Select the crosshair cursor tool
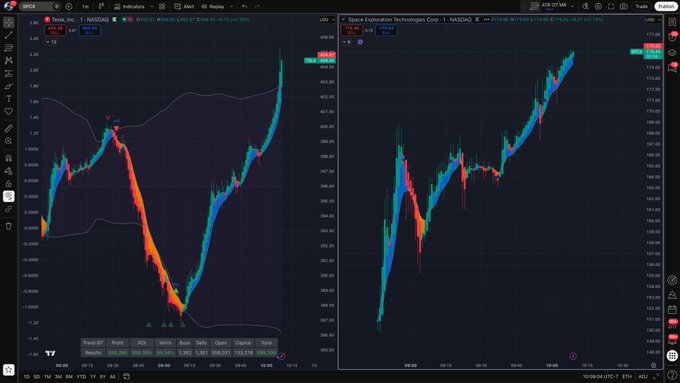The image size is (680, 383). 9,22
